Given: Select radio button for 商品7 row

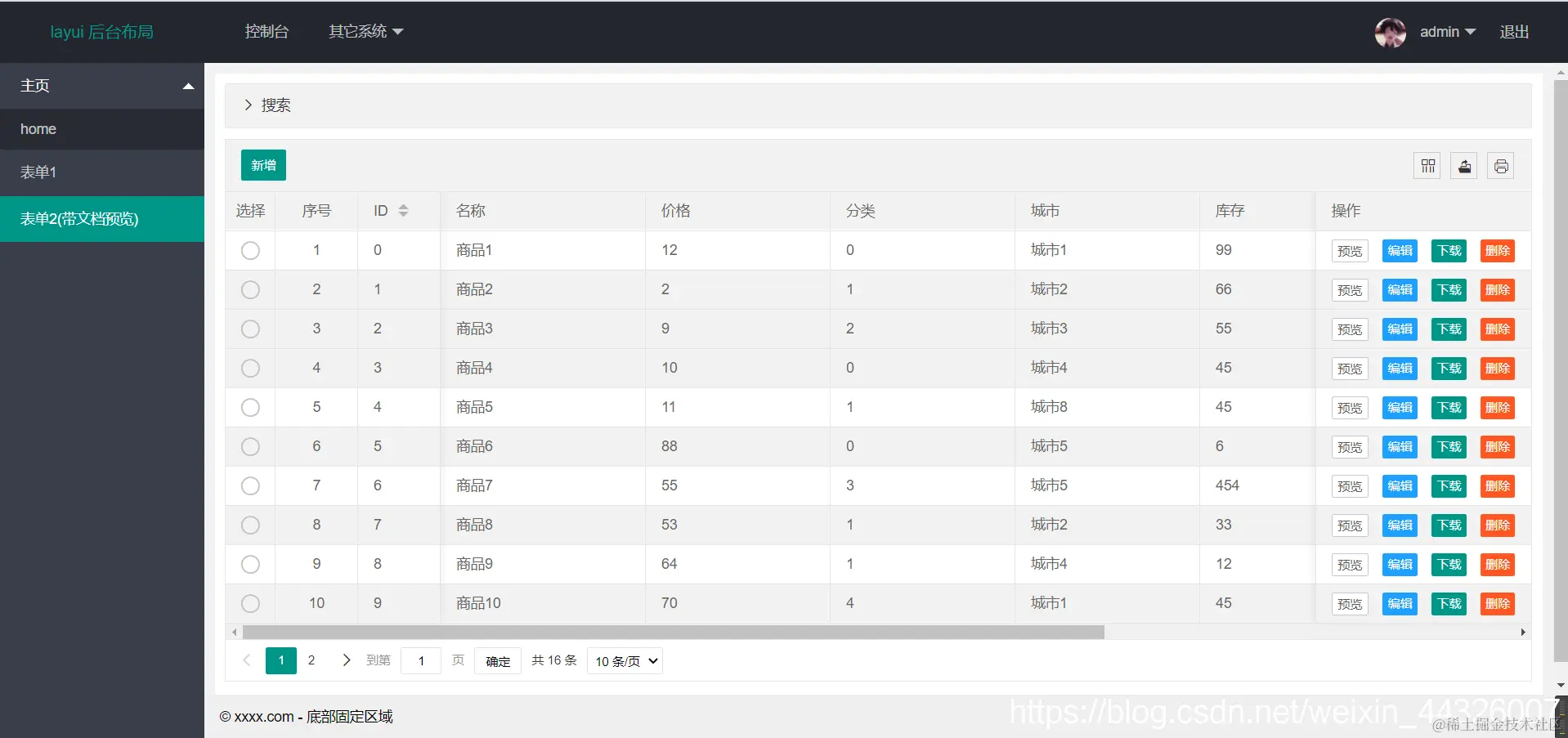Looking at the screenshot, I should coord(250,485).
